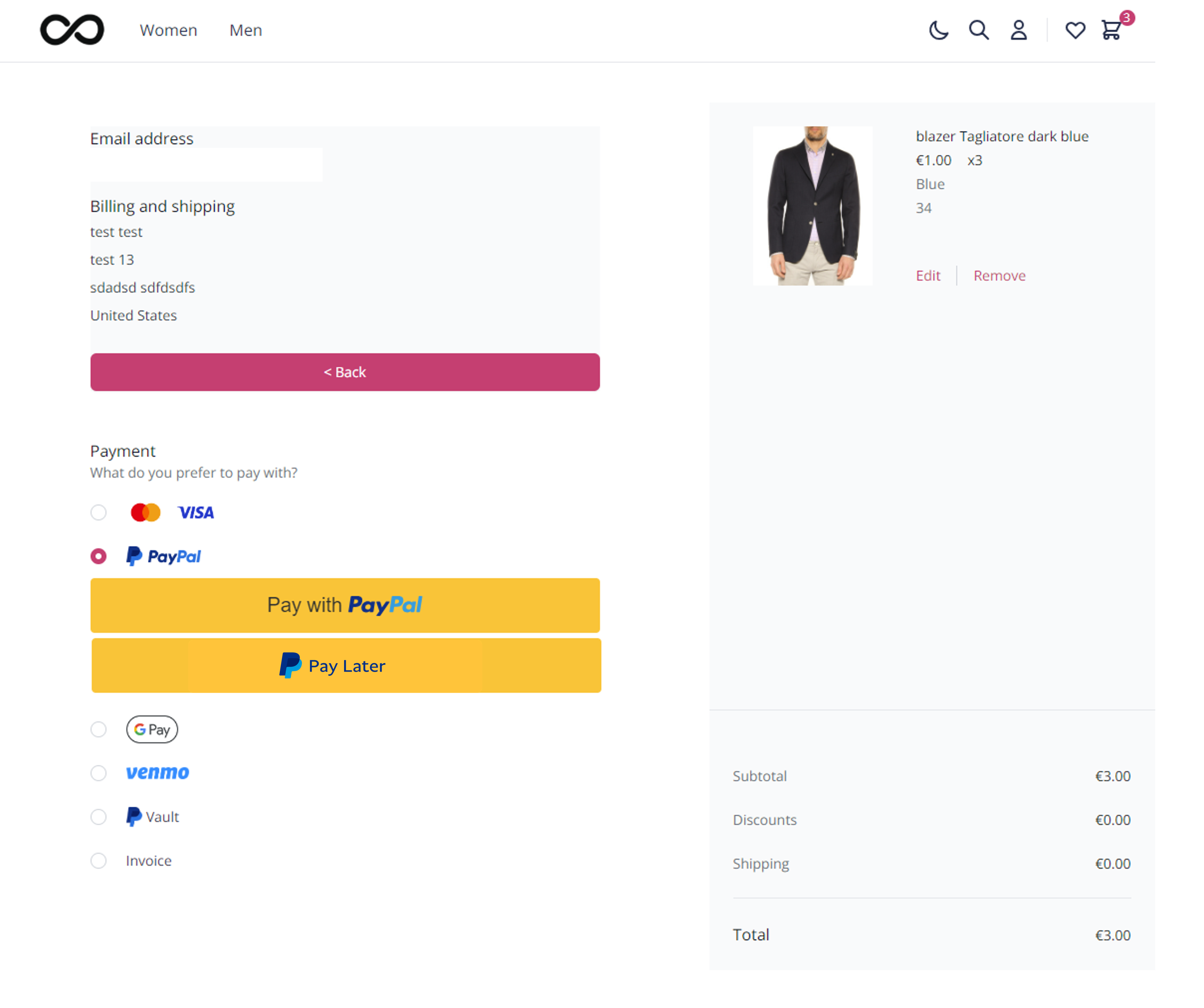Click the 'Shipping' label in the summary
The width and height of the screenshot is (1204, 1008).
[761, 864]
